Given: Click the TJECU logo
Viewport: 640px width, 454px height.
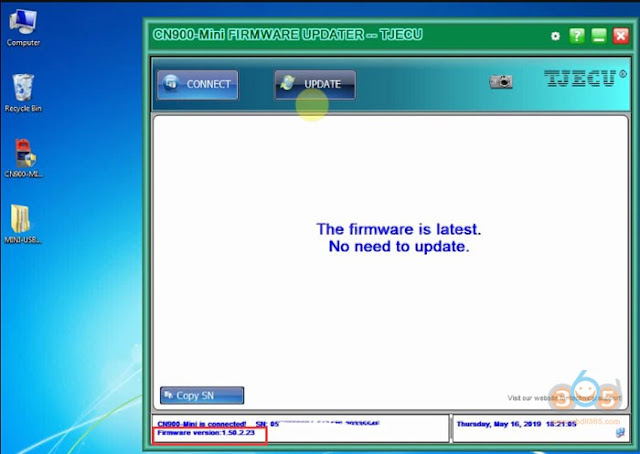Looking at the screenshot, I should tap(584, 78).
